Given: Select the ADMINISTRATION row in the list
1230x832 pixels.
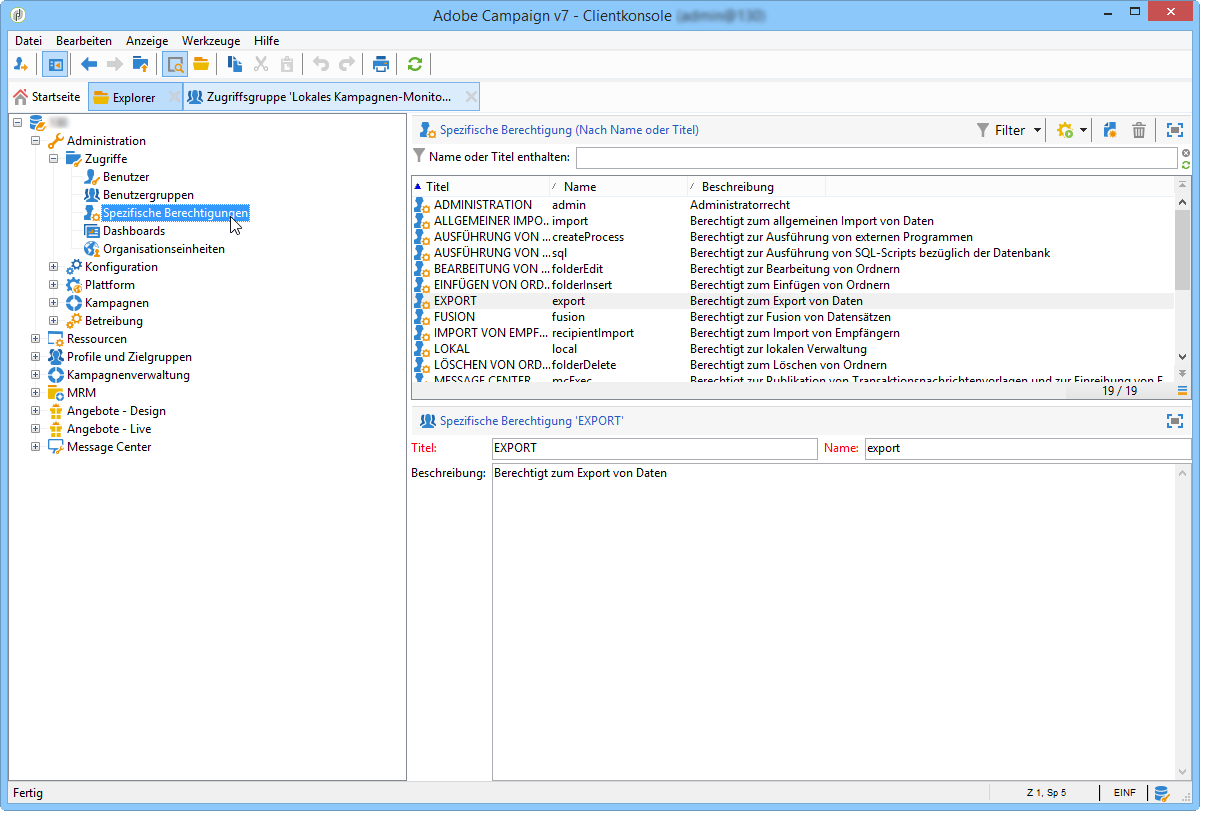Looking at the screenshot, I should [793, 205].
